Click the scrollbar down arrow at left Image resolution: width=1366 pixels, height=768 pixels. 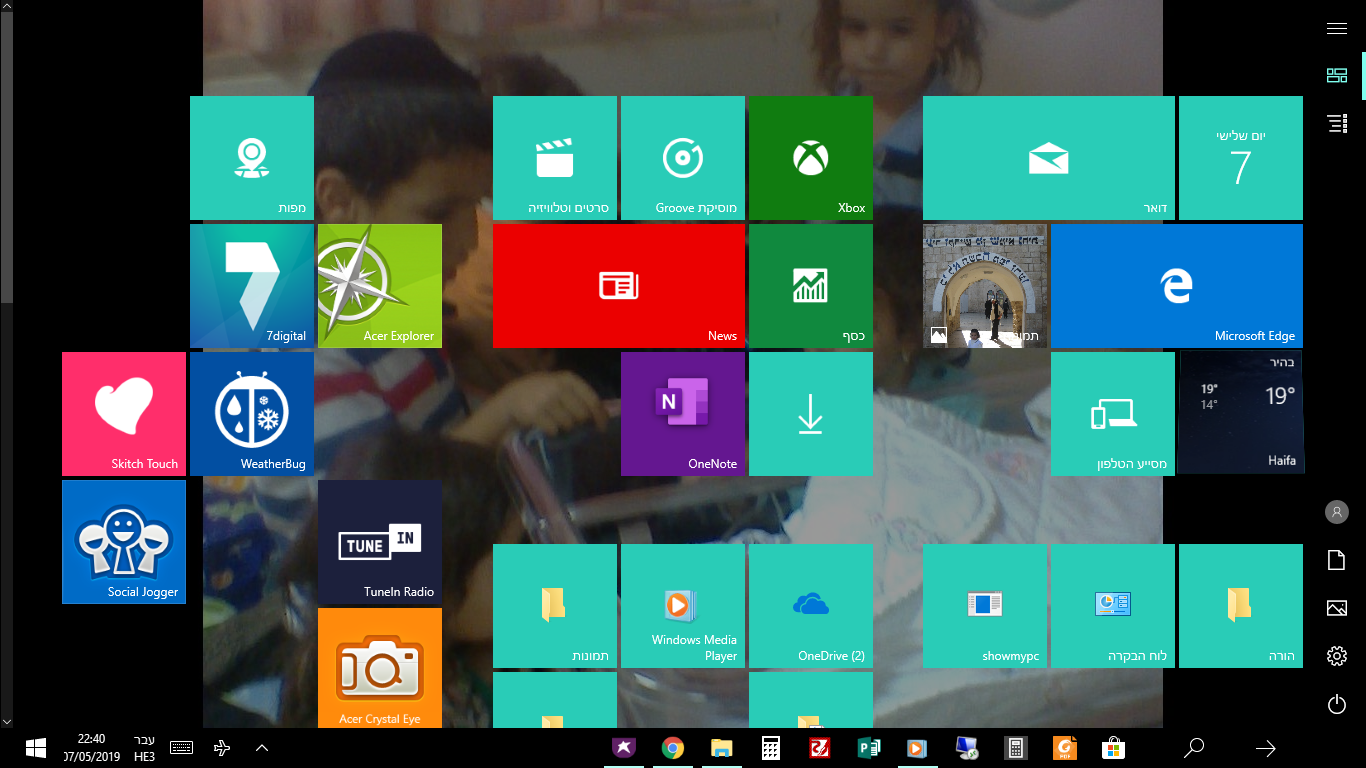click(x=7, y=721)
